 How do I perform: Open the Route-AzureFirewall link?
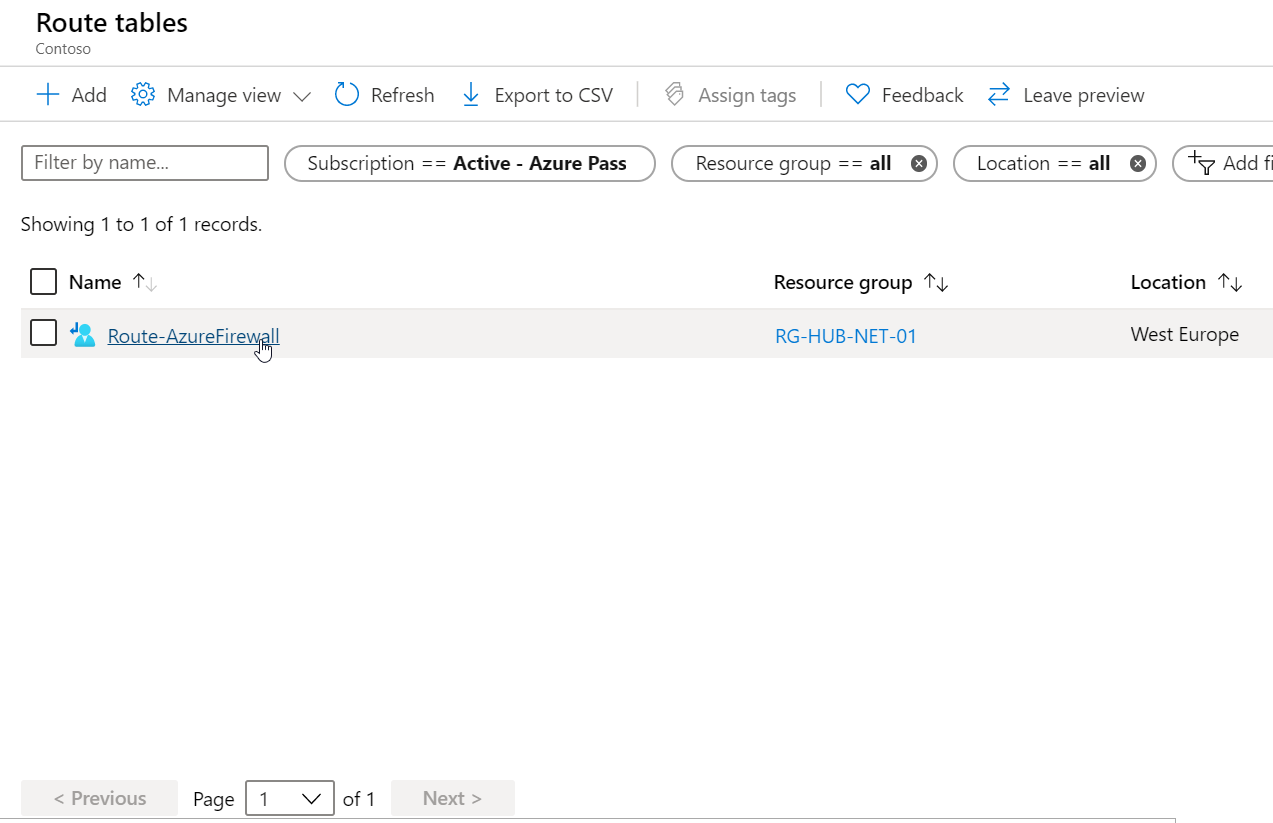click(x=193, y=336)
